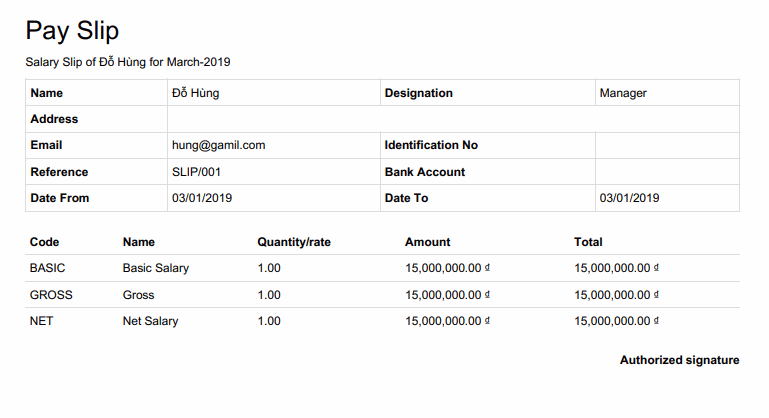
Task: Select the BASIC code cell
Action: tap(47, 268)
